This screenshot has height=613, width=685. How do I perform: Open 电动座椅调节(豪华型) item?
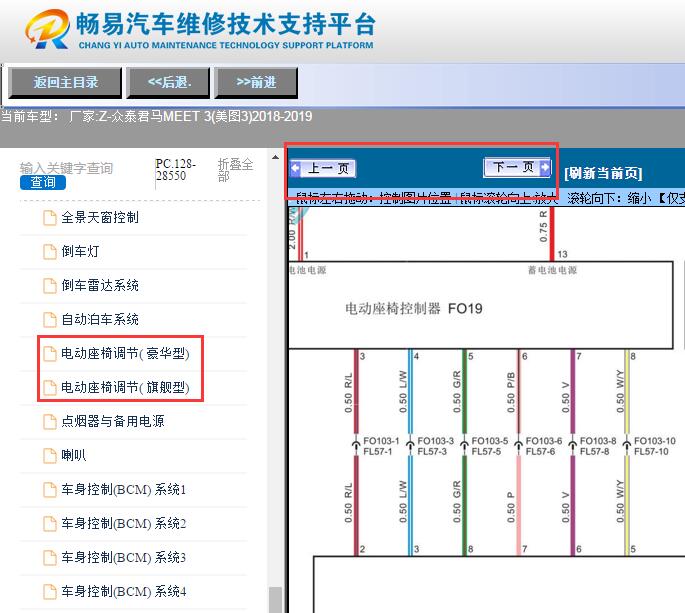point(125,353)
